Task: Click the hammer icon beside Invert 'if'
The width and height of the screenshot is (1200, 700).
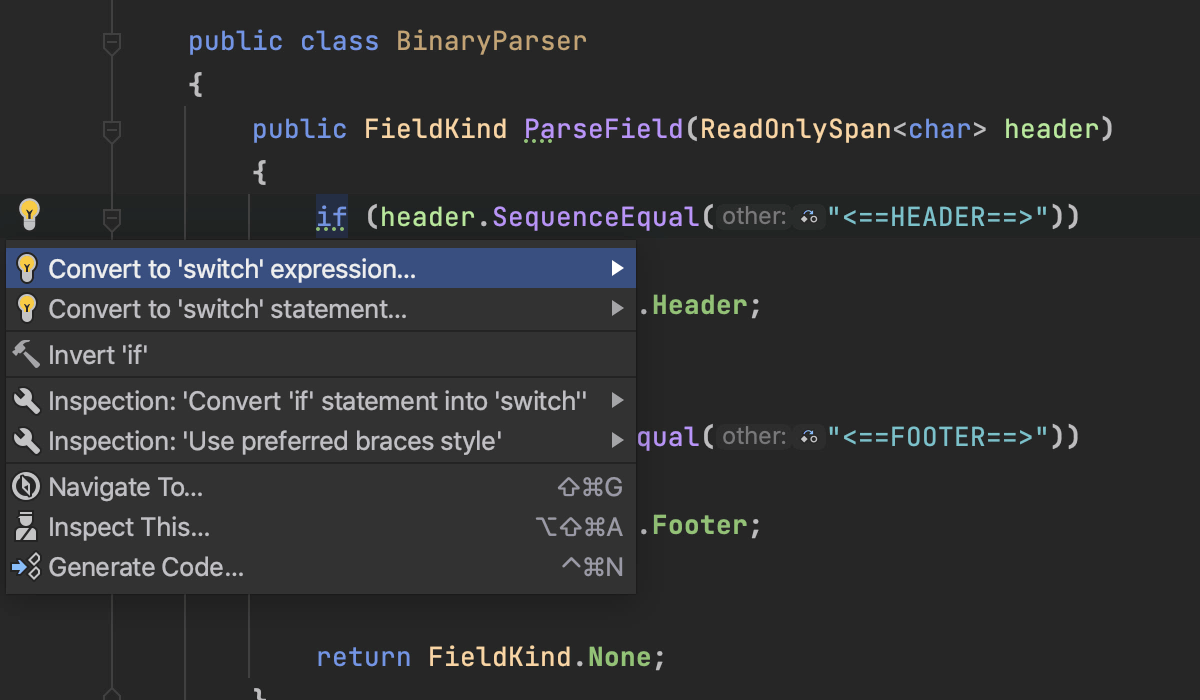Action: 26,354
